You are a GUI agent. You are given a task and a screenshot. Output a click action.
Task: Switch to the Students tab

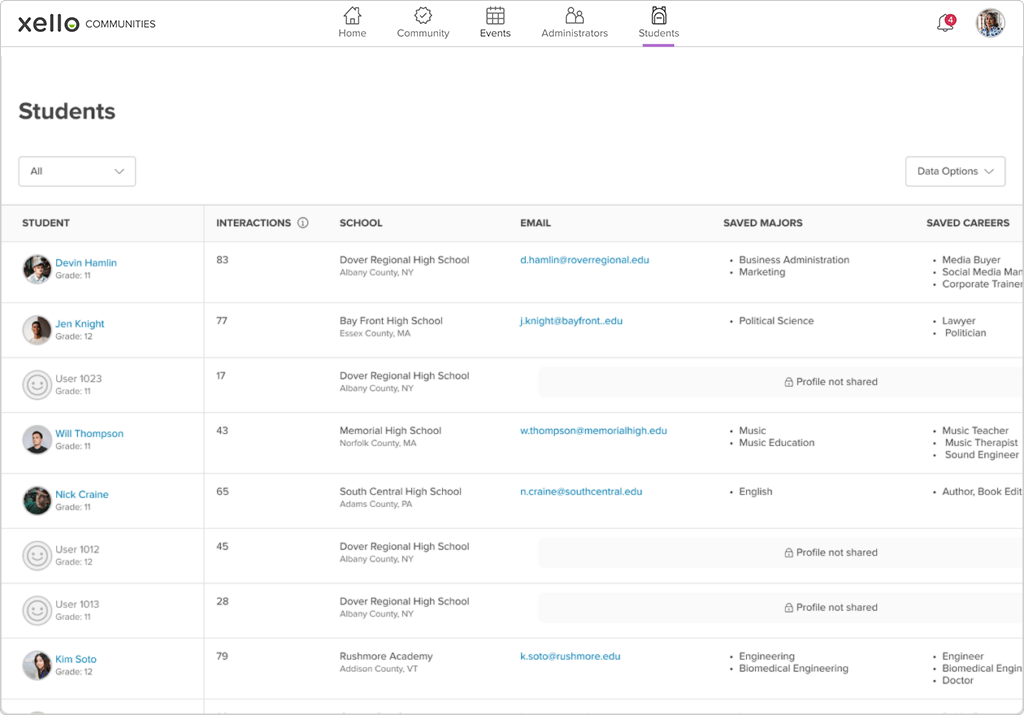click(658, 23)
